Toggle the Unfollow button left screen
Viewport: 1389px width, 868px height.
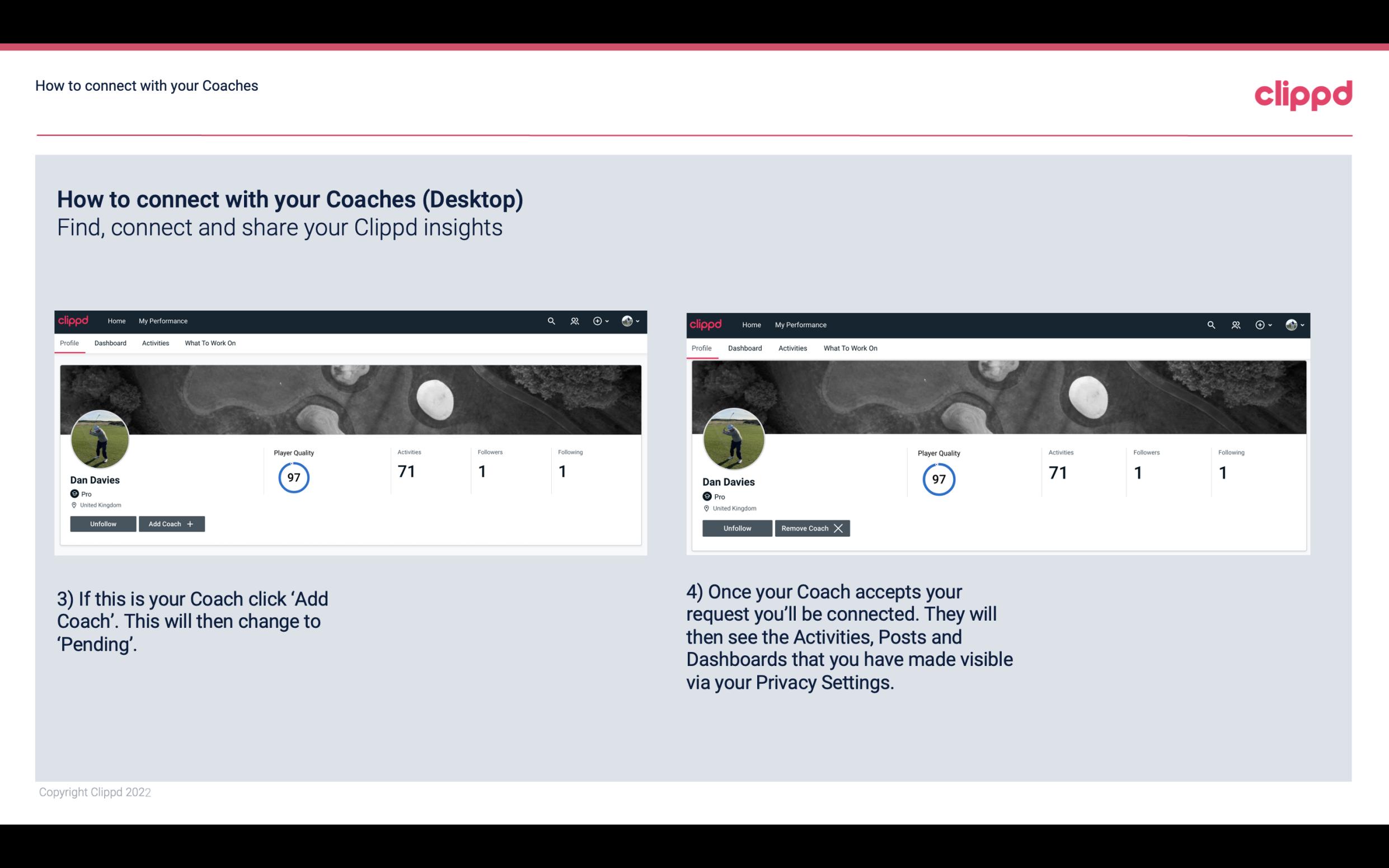(103, 523)
